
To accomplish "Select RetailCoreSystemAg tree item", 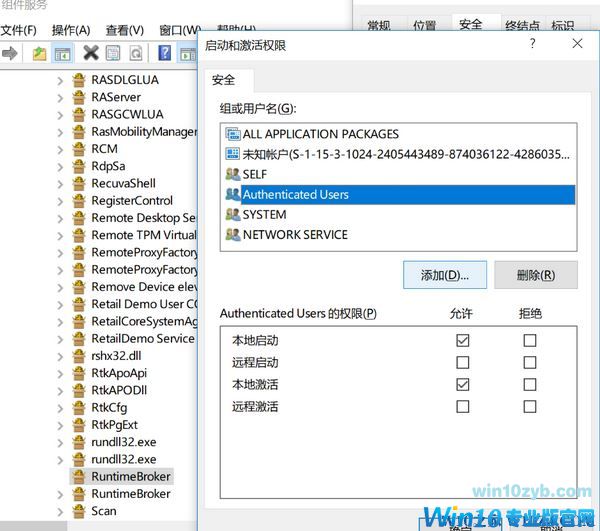I will pos(144,321).
